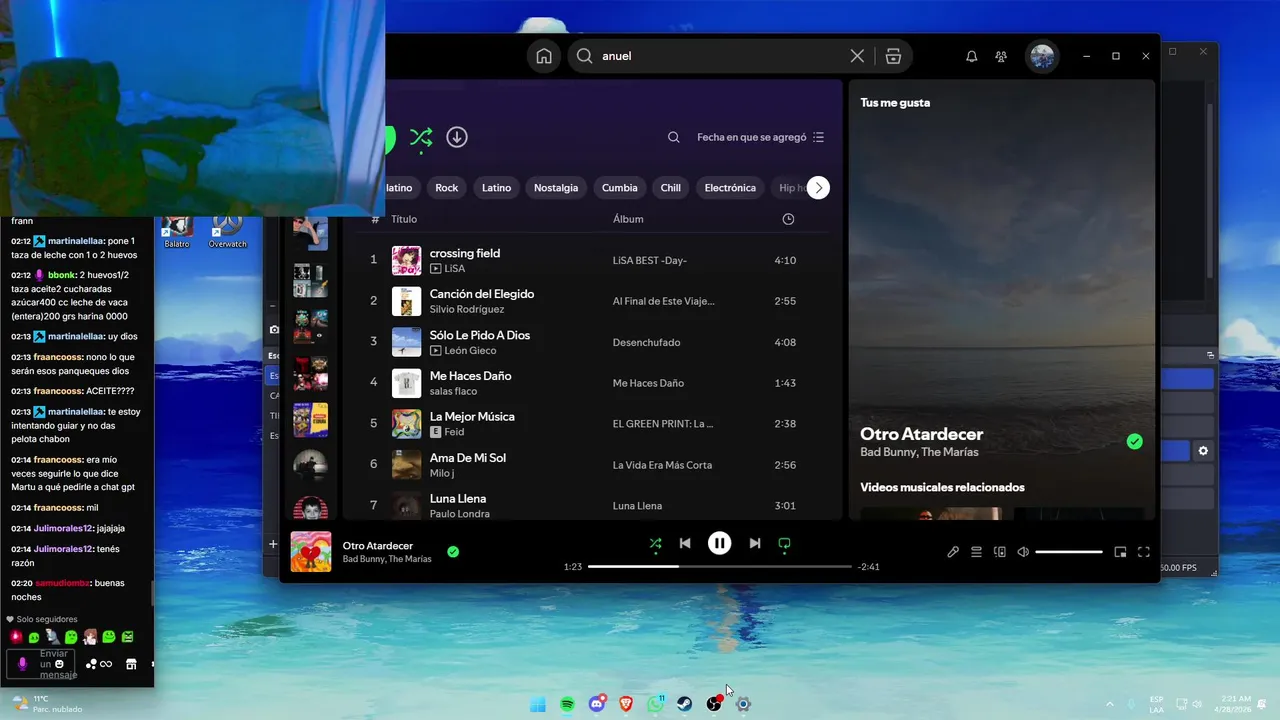Click the plus icon in library sidebar
Image resolution: width=1280 pixels, height=720 pixels.
pyautogui.click(x=273, y=544)
